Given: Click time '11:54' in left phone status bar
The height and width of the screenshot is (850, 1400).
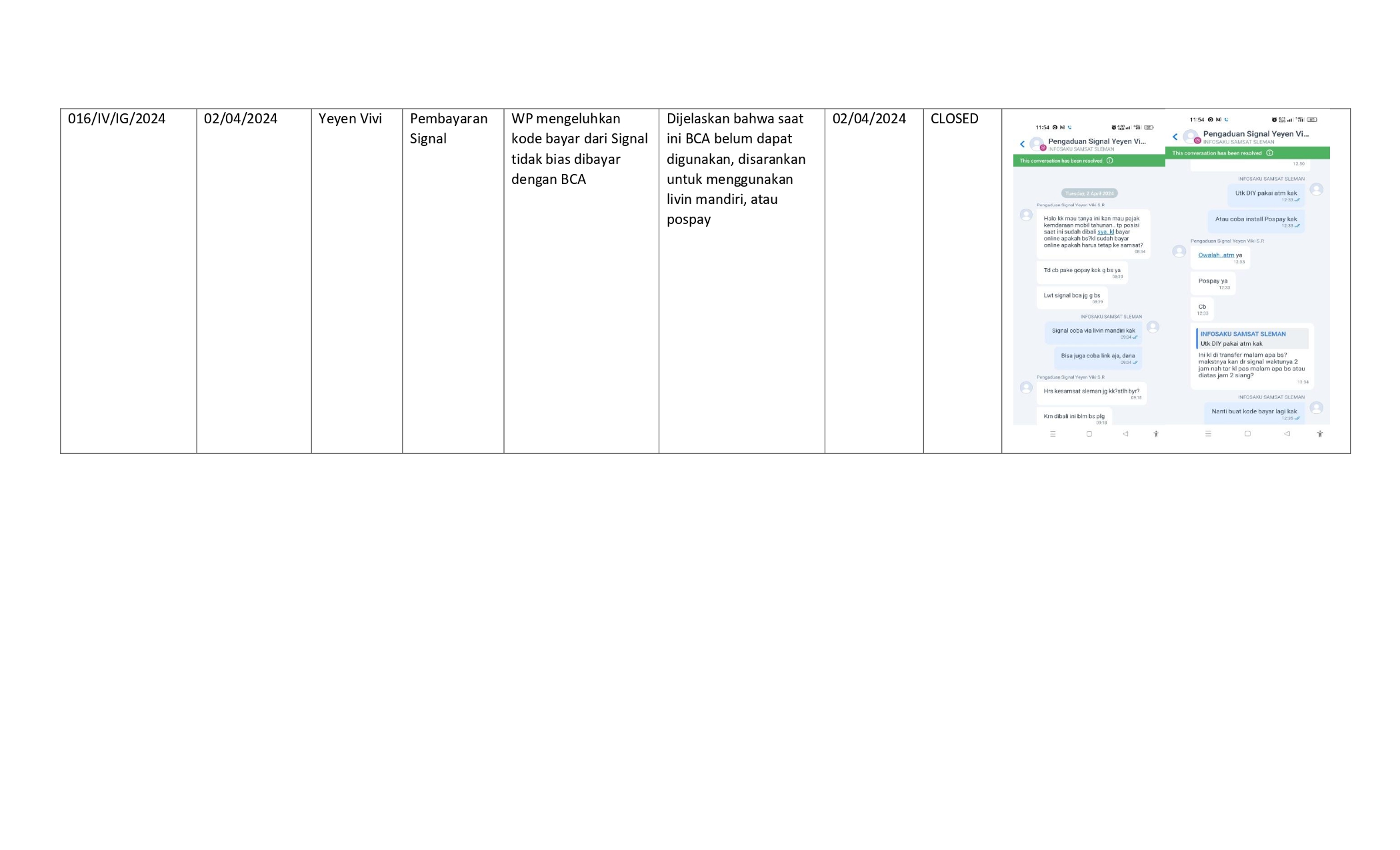Looking at the screenshot, I should click(x=1042, y=127).
